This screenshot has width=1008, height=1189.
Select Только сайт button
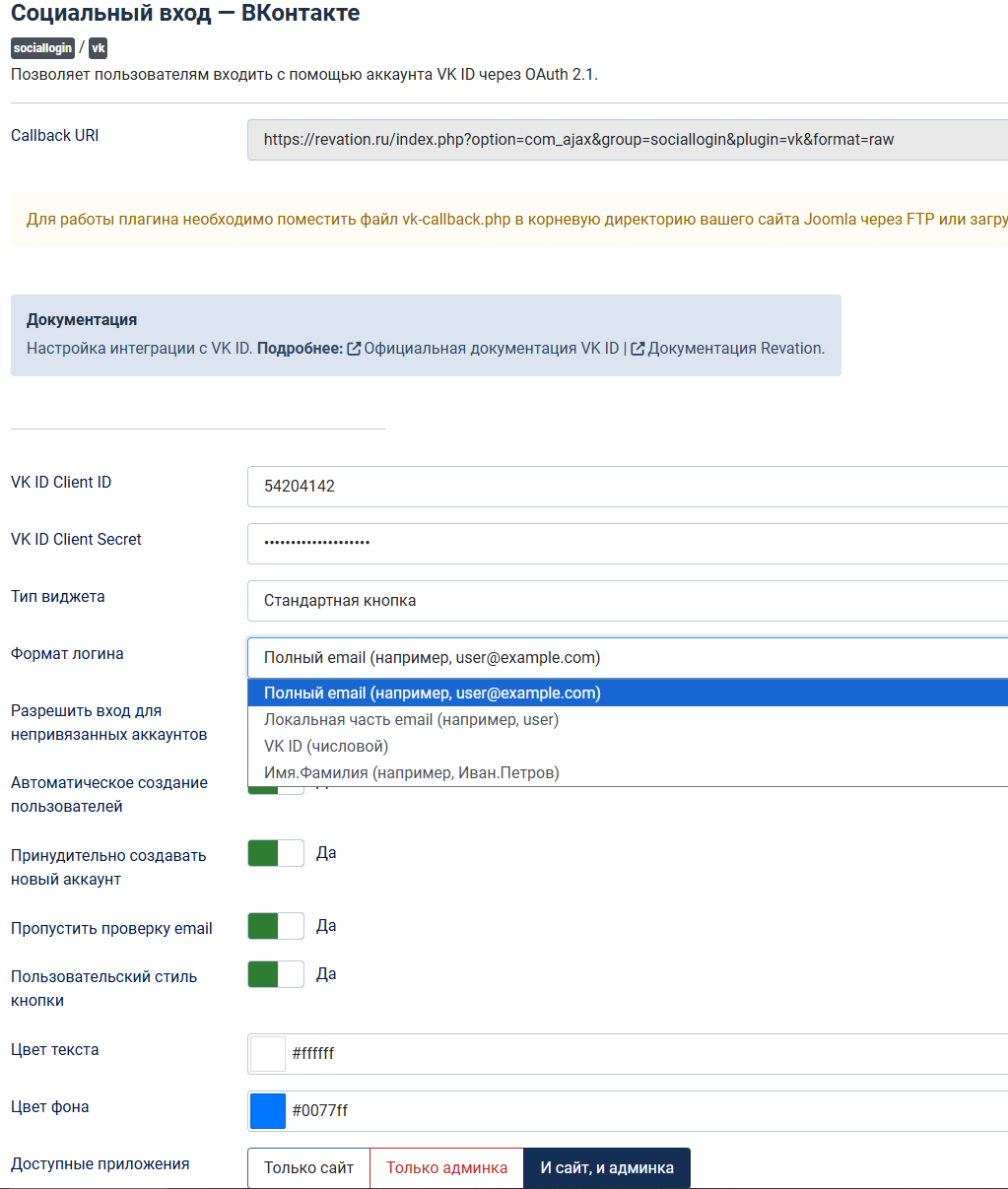[308, 1168]
